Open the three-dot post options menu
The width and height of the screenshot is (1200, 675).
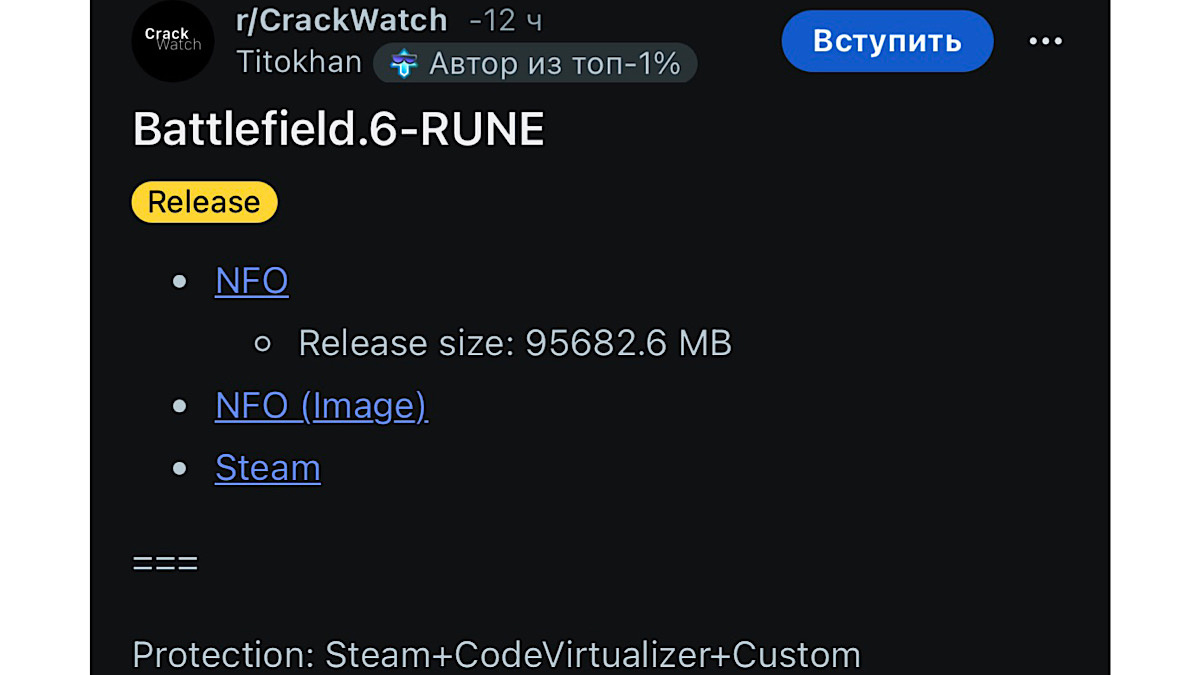point(1045,41)
